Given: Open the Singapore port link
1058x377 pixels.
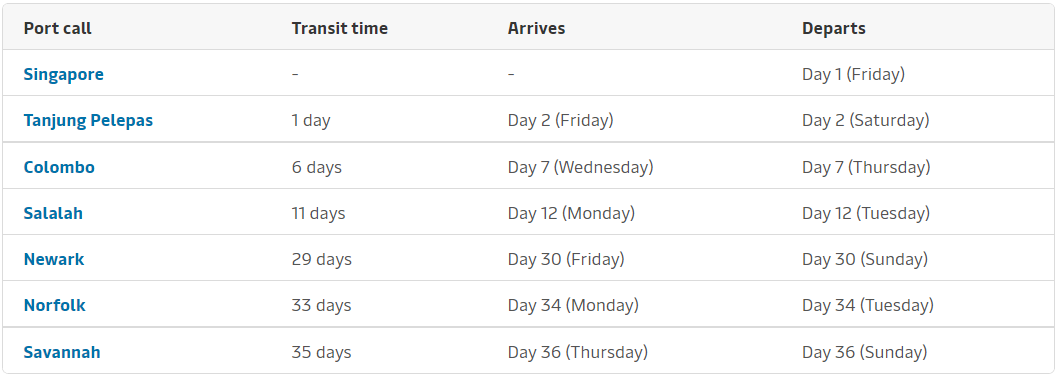Looking at the screenshot, I should pos(63,74).
